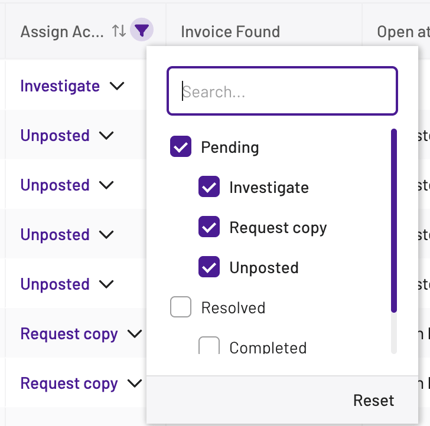
Task: Click the Reset button
Action: pos(373,400)
